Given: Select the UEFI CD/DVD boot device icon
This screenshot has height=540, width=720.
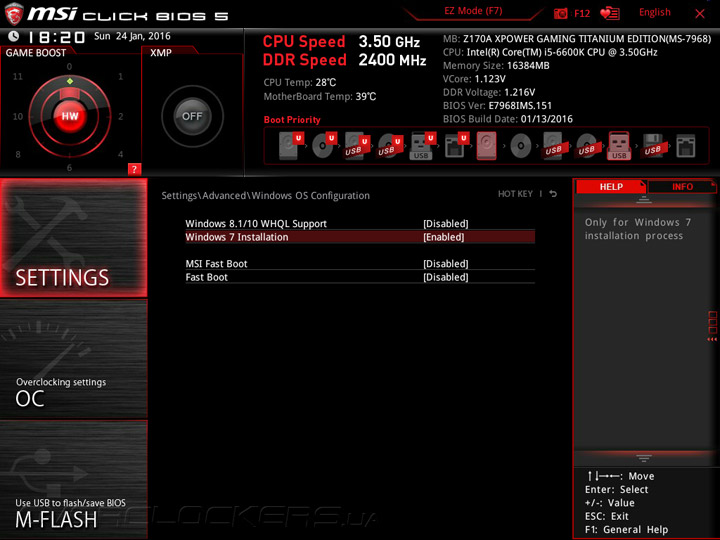Looking at the screenshot, I should click(324, 146).
